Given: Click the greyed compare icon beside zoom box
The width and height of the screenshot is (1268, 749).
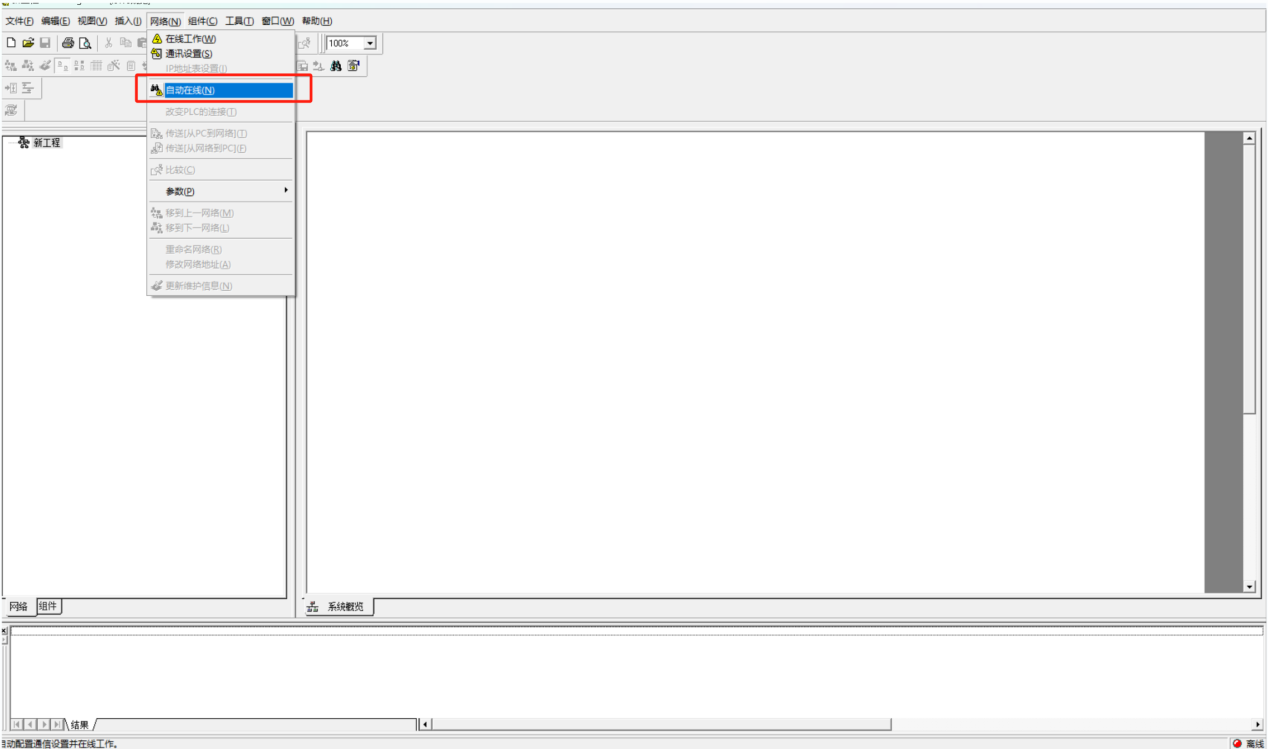Looking at the screenshot, I should [x=304, y=43].
